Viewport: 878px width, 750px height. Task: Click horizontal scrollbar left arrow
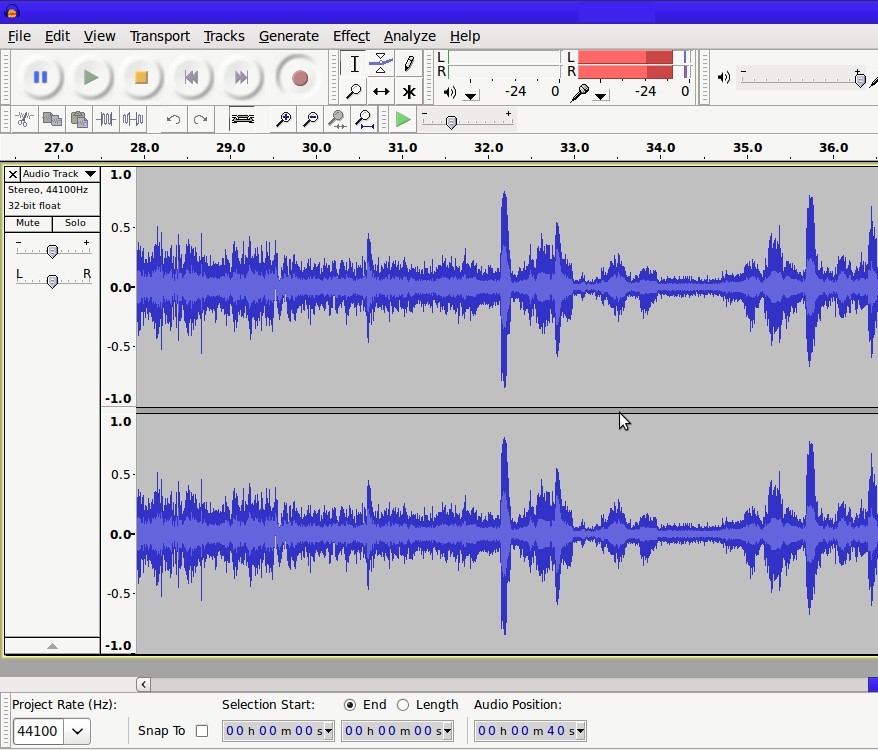tap(143, 684)
